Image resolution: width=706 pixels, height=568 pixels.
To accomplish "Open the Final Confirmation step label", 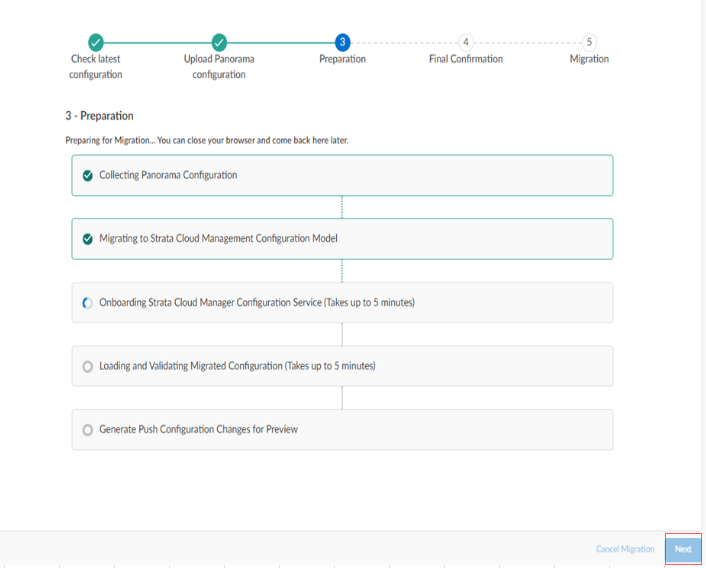I will click(466, 59).
